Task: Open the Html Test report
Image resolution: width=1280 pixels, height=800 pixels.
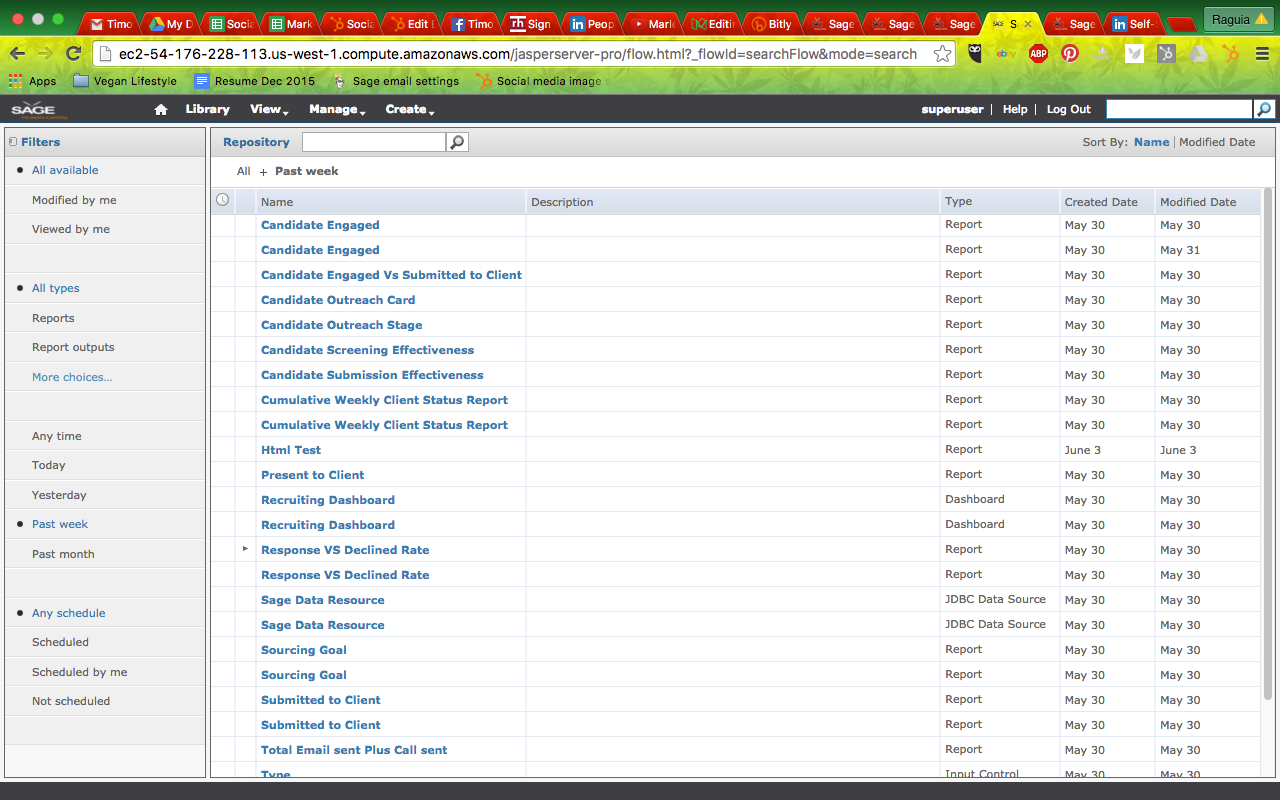Action: coord(291,450)
